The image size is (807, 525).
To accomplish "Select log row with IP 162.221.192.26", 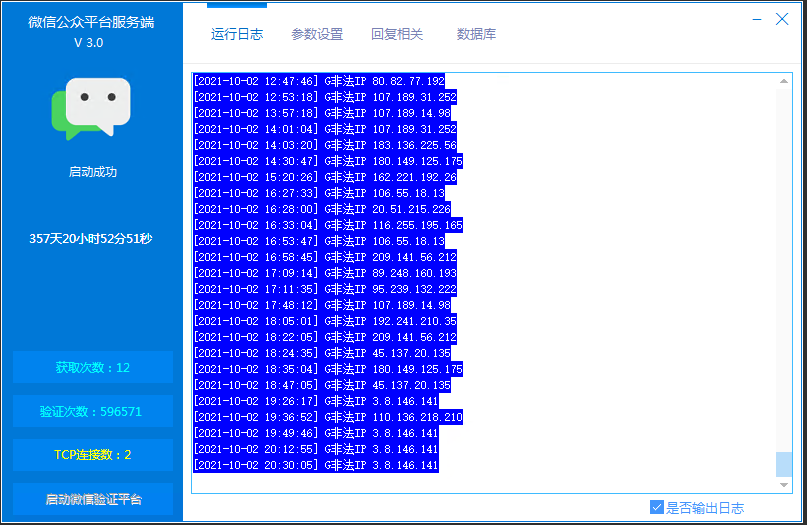I will [325, 177].
